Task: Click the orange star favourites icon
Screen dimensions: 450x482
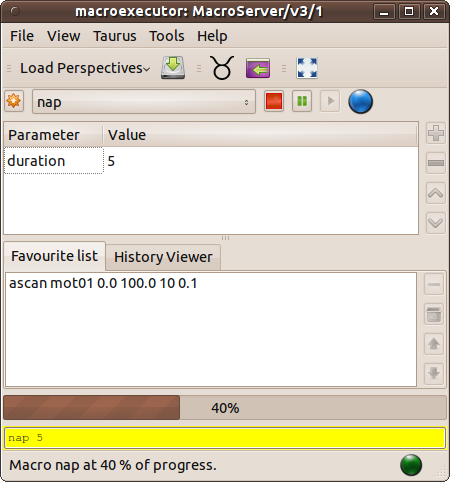Action: 14,101
